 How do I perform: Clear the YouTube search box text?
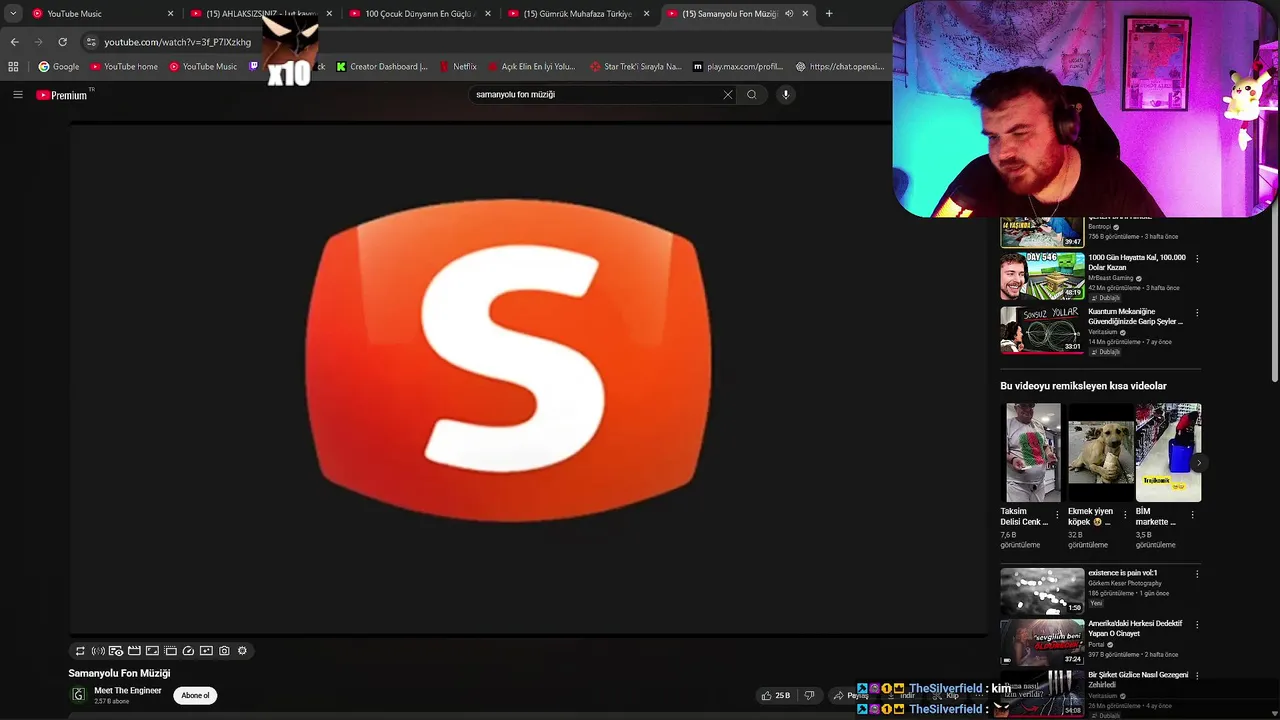click(728, 95)
